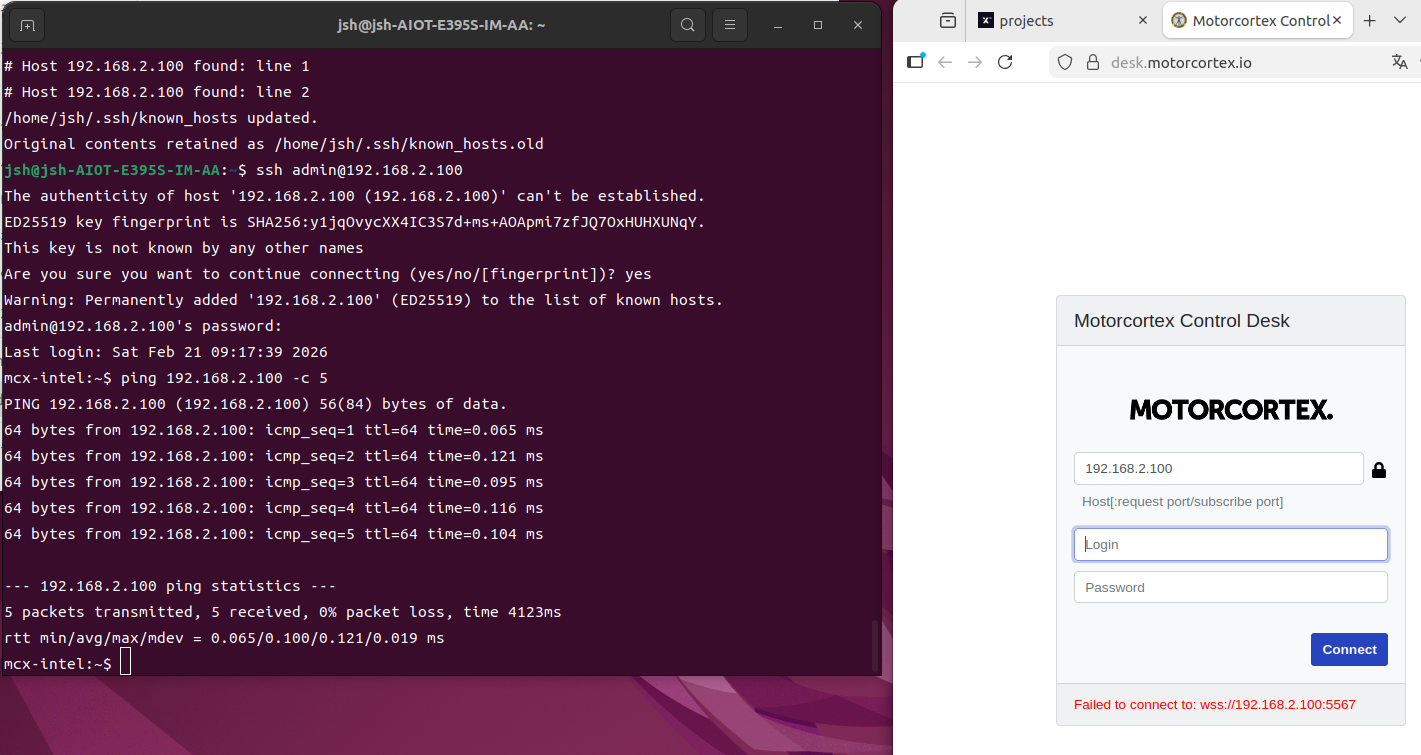The width and height of the screenshot is (1421, 755).
Task: Click the shield tracking protection icon
Action: (1065, 62)
